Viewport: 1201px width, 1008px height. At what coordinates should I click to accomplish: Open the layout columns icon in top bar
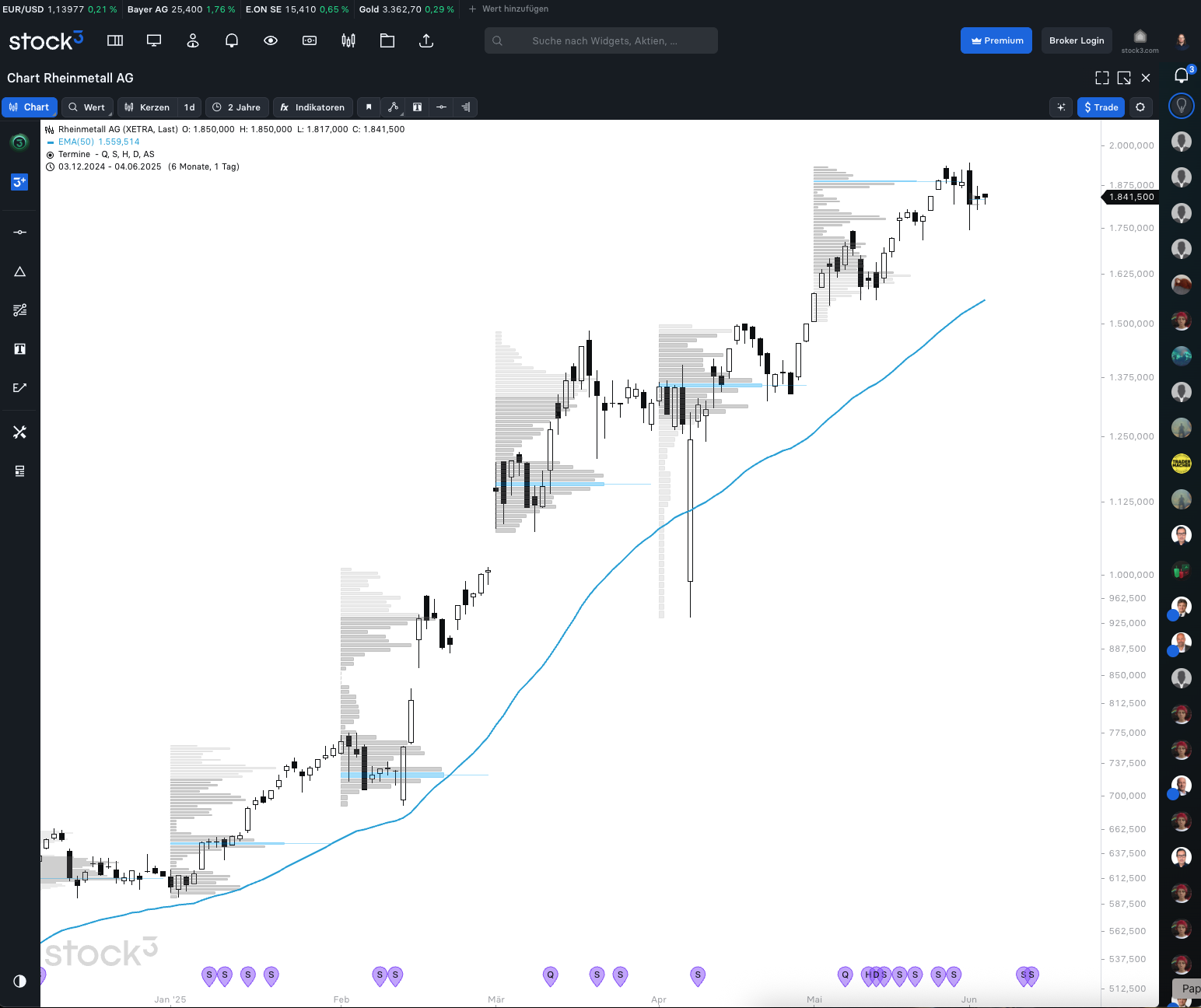(x=115, y=40)
